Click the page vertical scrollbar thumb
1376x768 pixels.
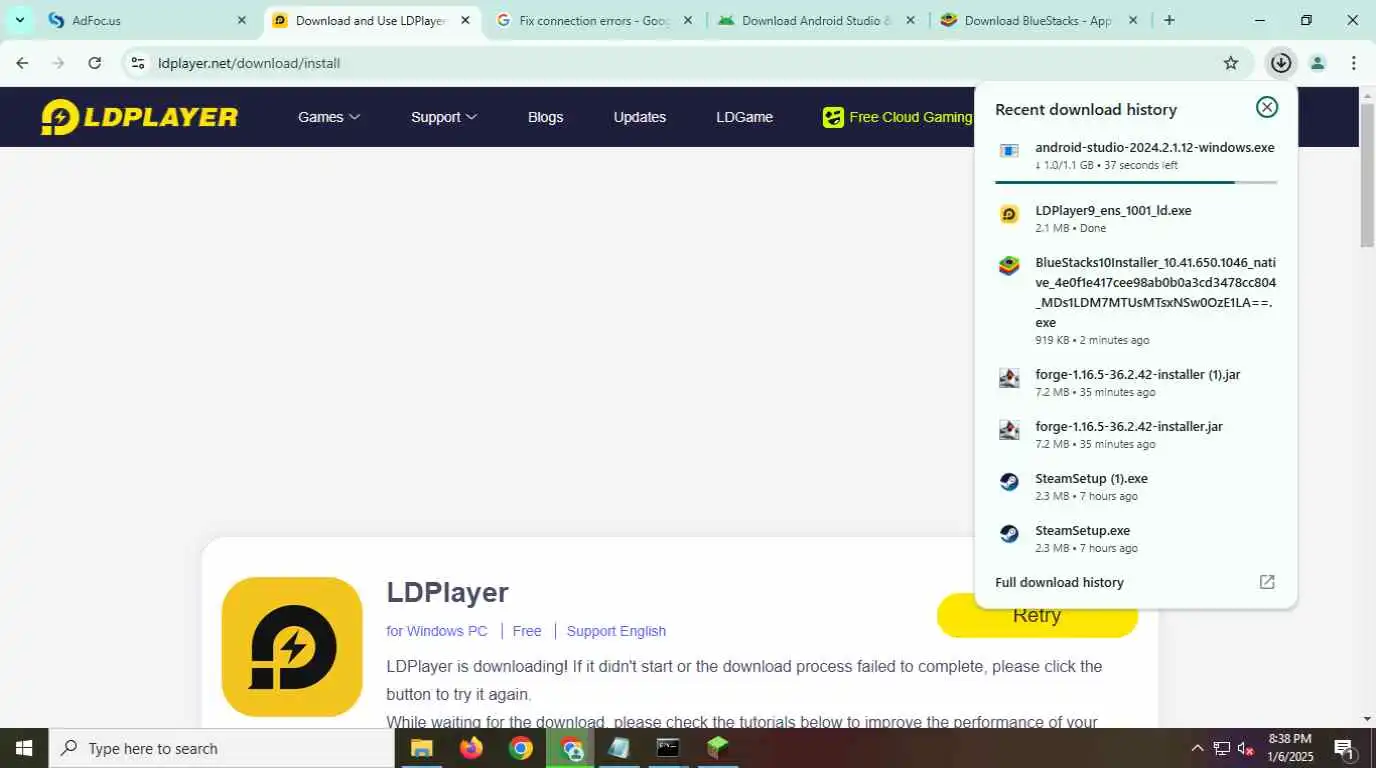(1367, 174)
